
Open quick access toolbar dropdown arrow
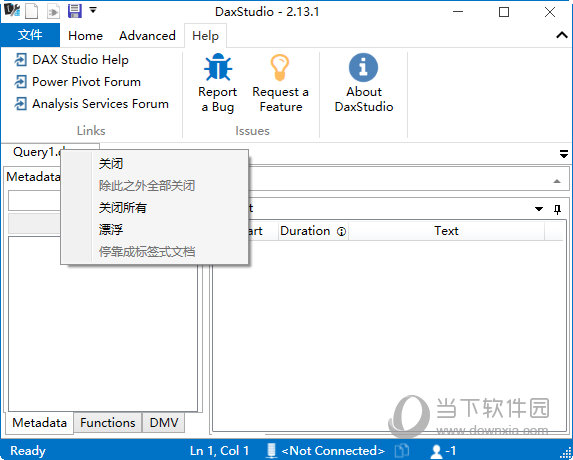click(93, 10)
